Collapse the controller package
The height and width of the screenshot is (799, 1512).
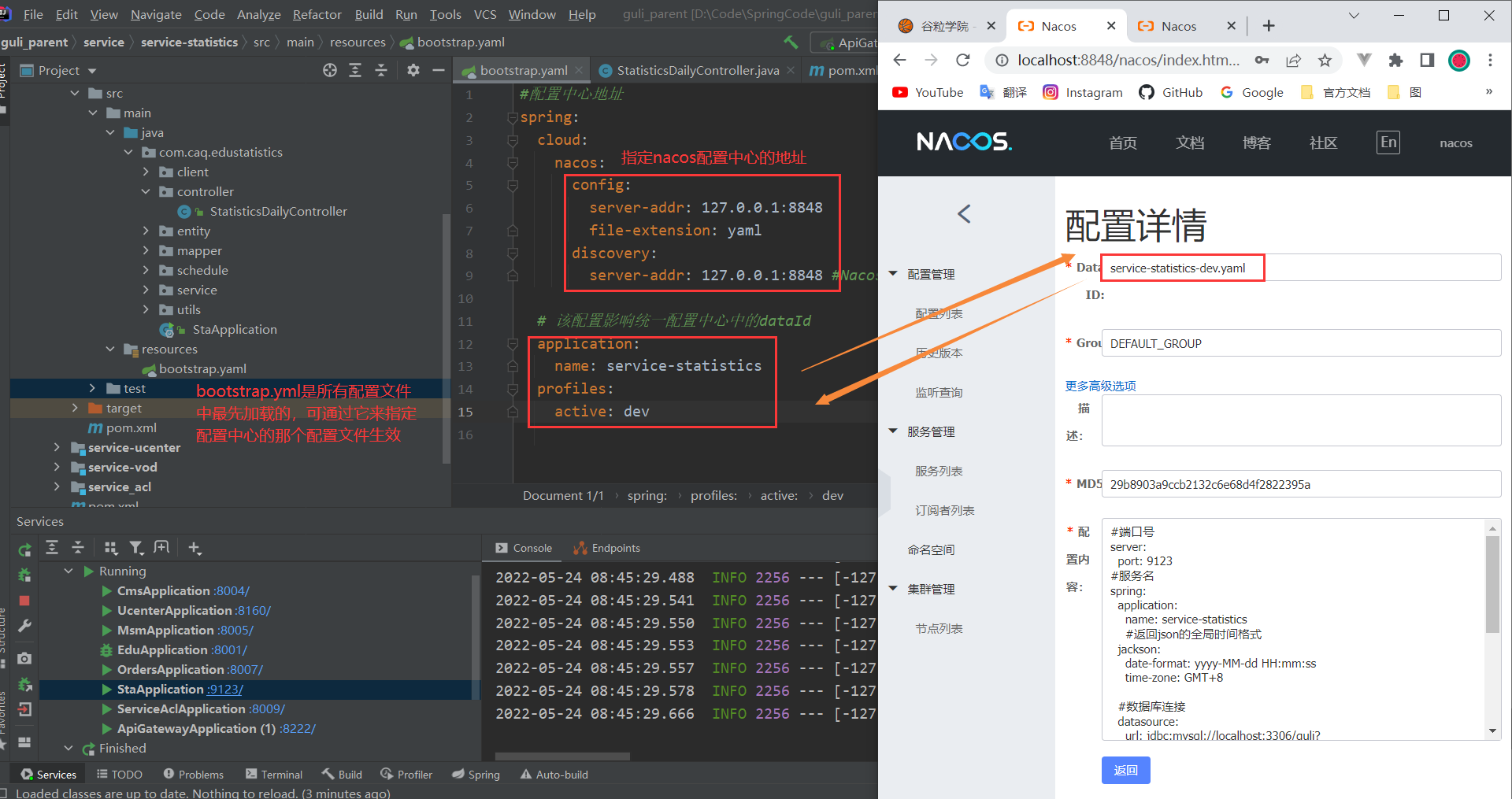146,191
